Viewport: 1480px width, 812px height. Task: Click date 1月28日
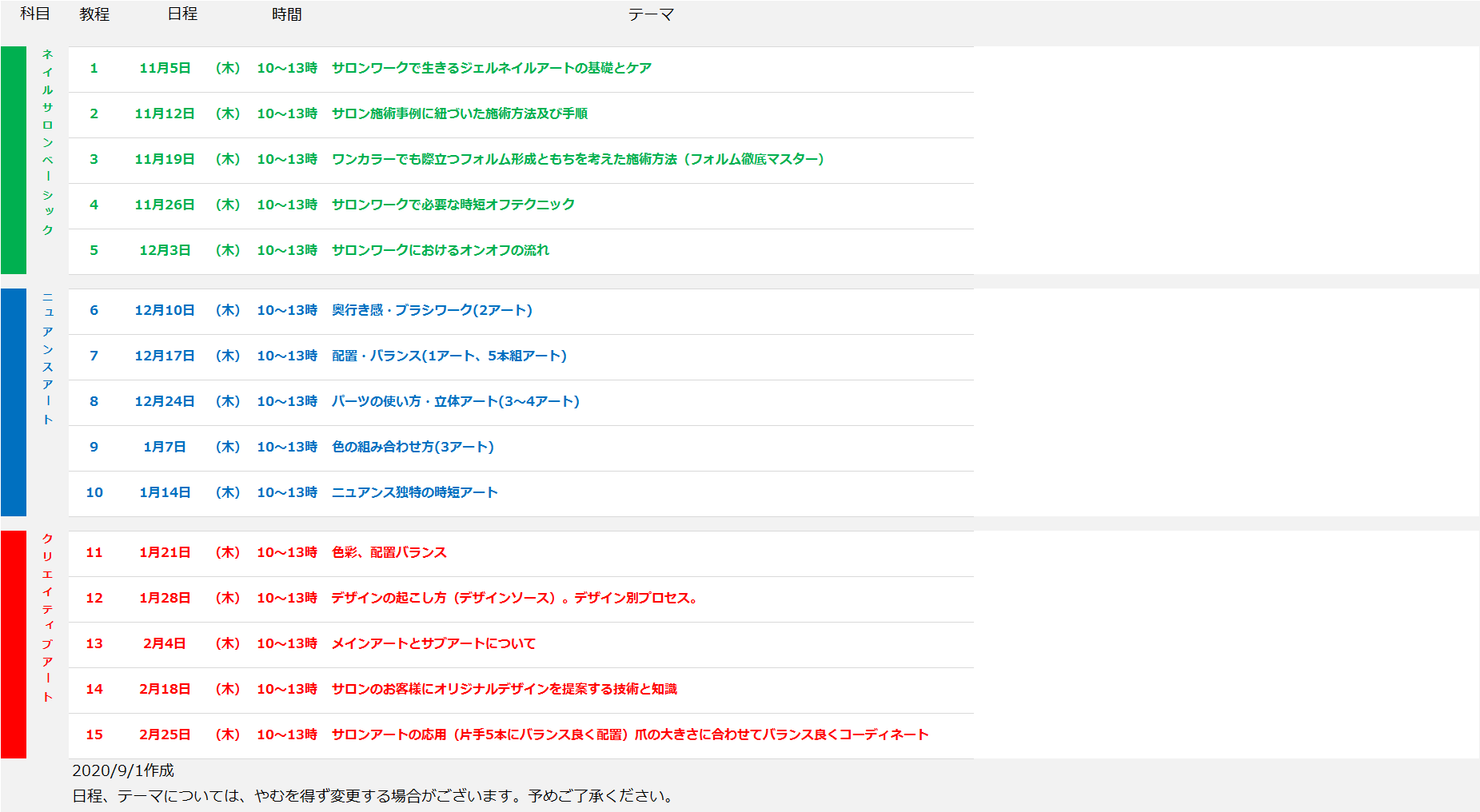165,598
